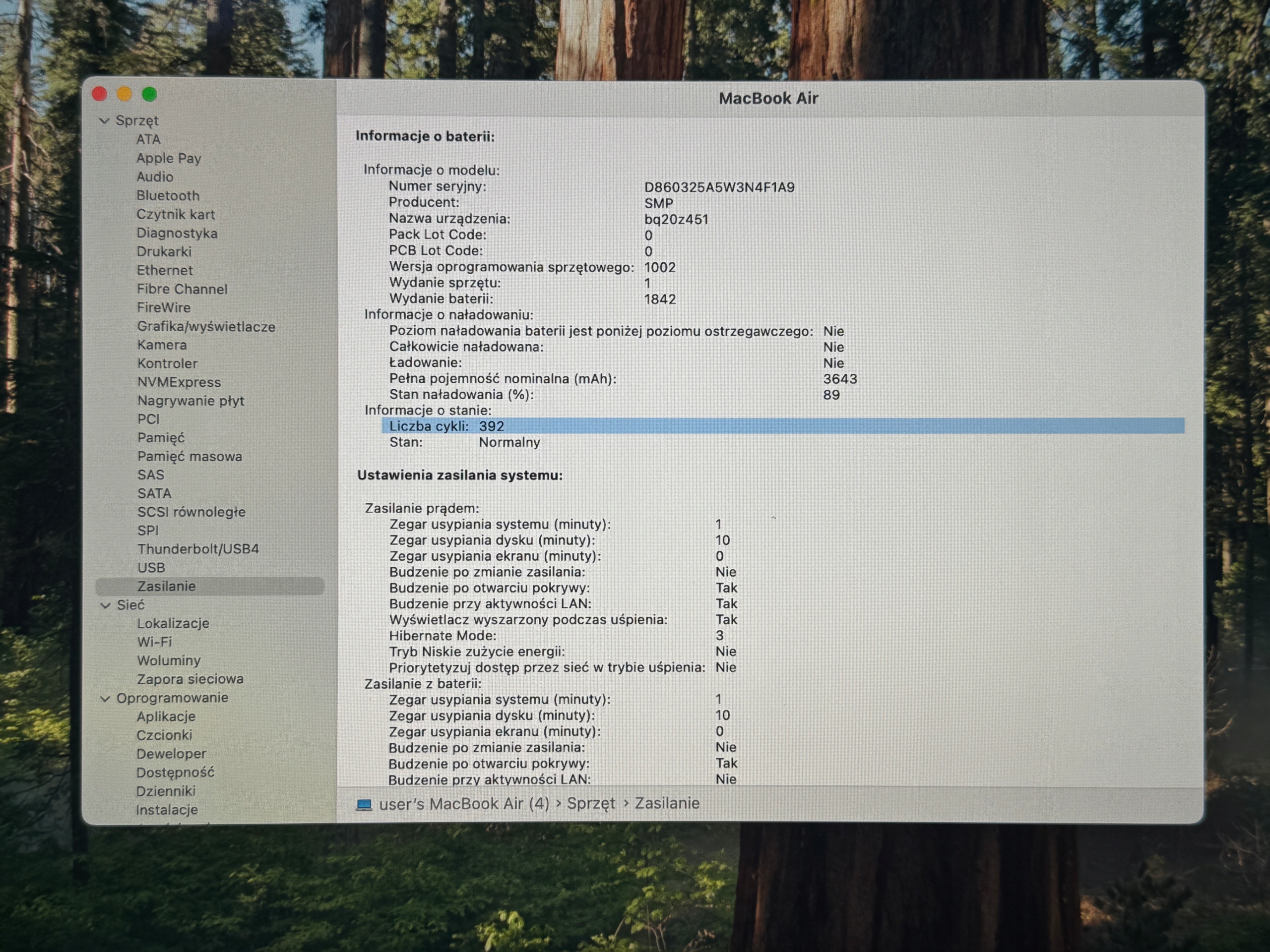Viewport: 1270px width, 952px height.
Task: Select Pamięć masowa in the sidebar
Action: (190, 456)
